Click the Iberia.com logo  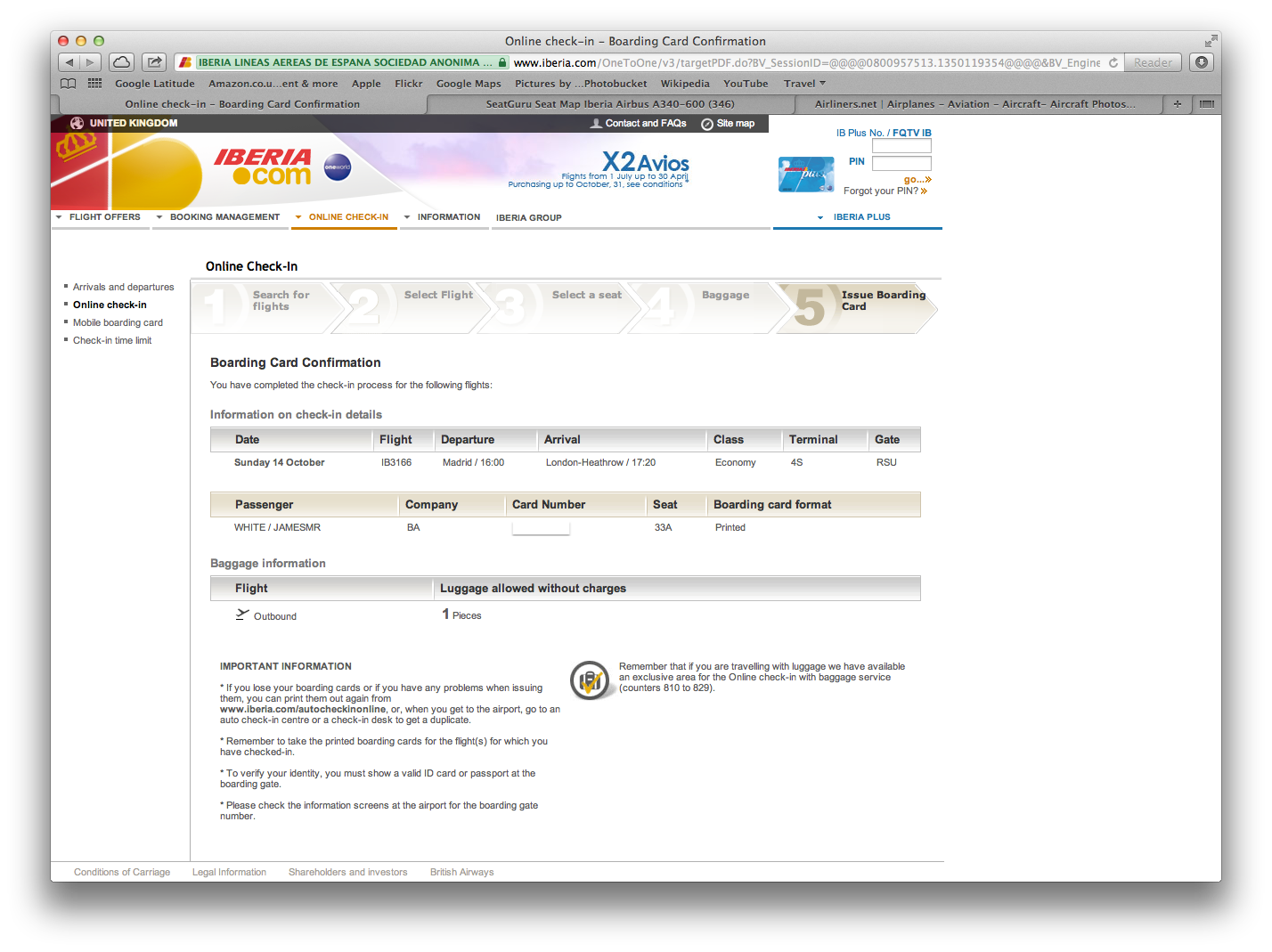[x=263, y=167]
